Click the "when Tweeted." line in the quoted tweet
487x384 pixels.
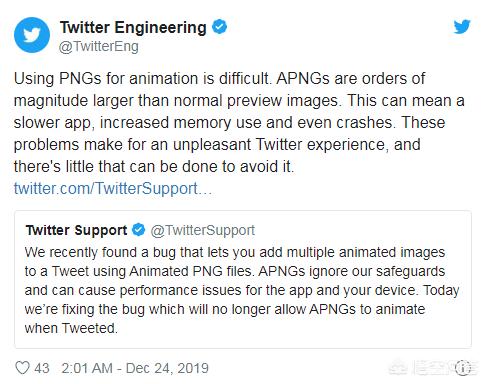click(71, 328)
